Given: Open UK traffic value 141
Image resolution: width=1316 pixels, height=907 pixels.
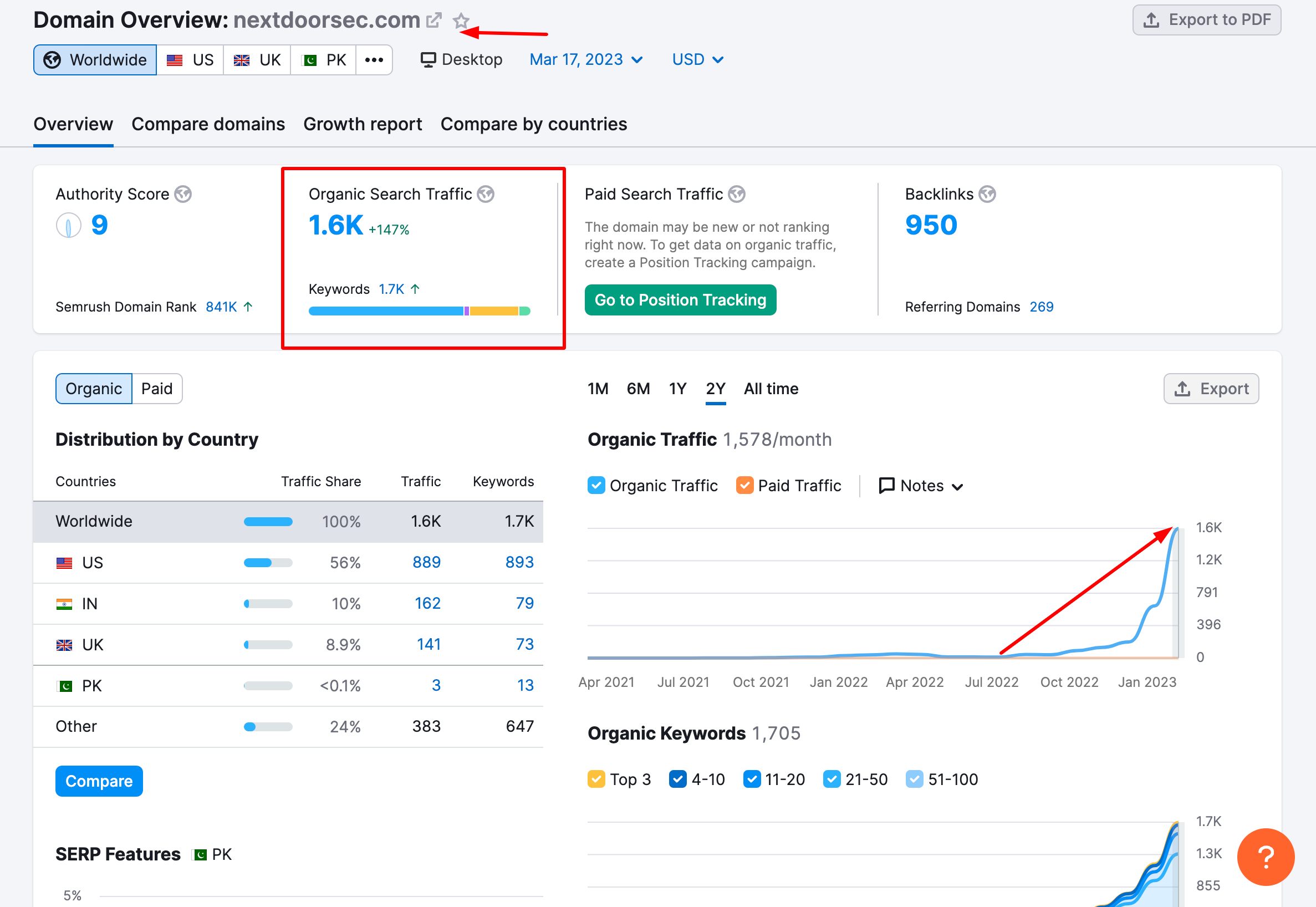Looking at the screenshot, I should coord(429,644).
